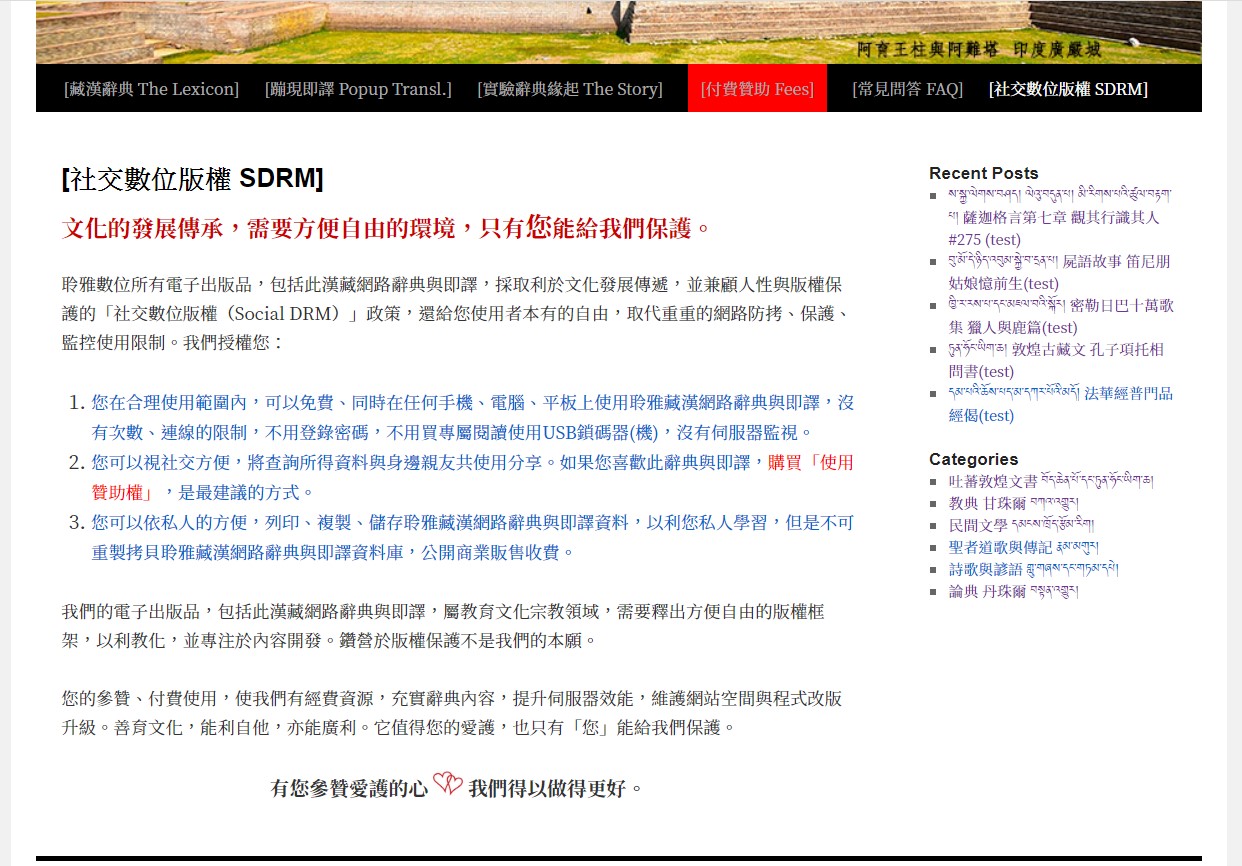Open the 藏漢辭典 The Lexicon menu item
This screenshot has height=866, width=1242.
[151, 89]
